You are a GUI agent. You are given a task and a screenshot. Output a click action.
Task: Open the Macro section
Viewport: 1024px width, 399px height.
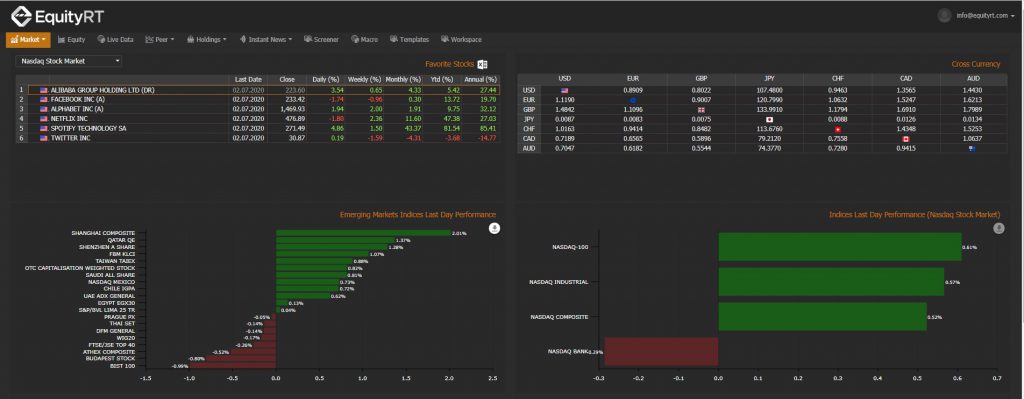(364, 40)
